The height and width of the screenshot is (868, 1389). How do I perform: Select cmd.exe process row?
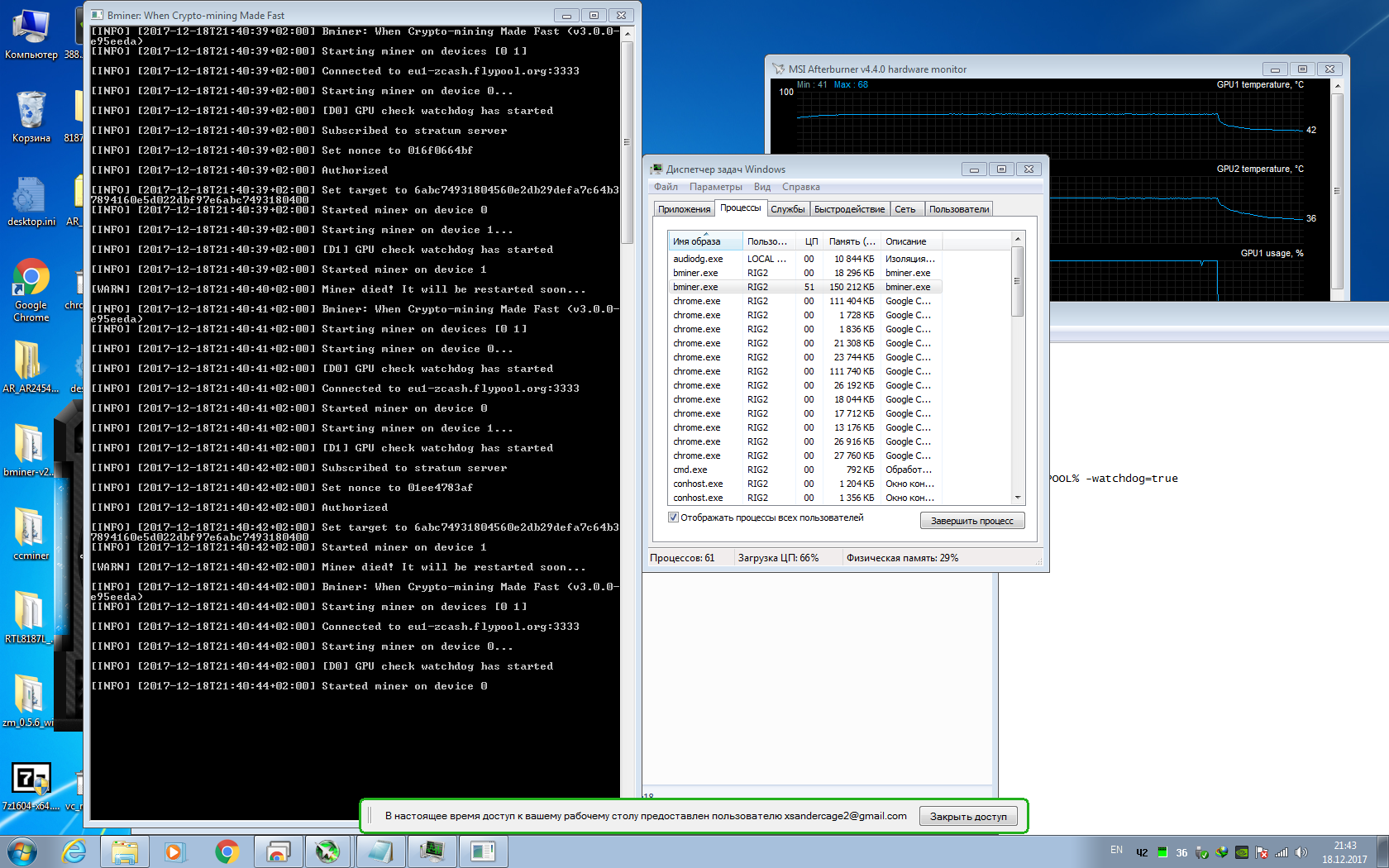pyautogui.click(x=805, y=470)
